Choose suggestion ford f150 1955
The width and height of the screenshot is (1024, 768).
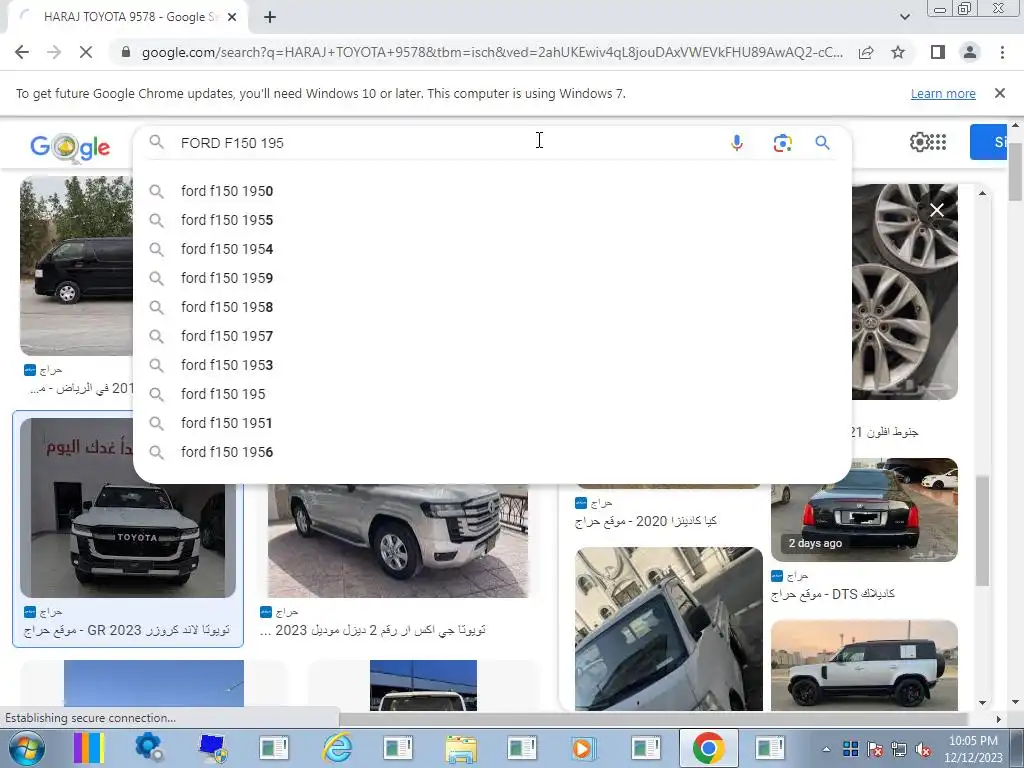coord(492,220)
